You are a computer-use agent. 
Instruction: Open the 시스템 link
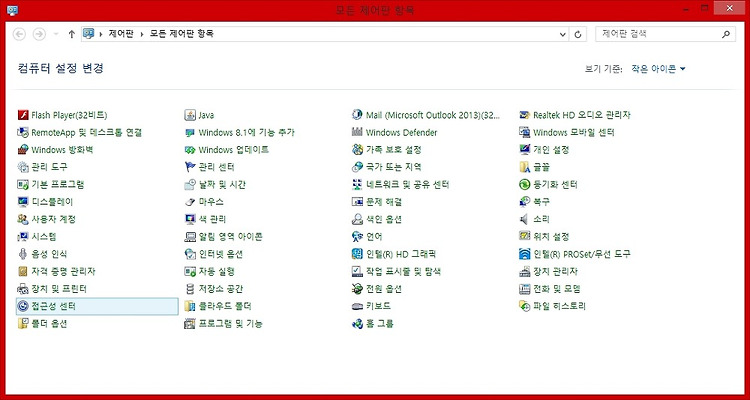pyautogui.click(x=44, y=237)
